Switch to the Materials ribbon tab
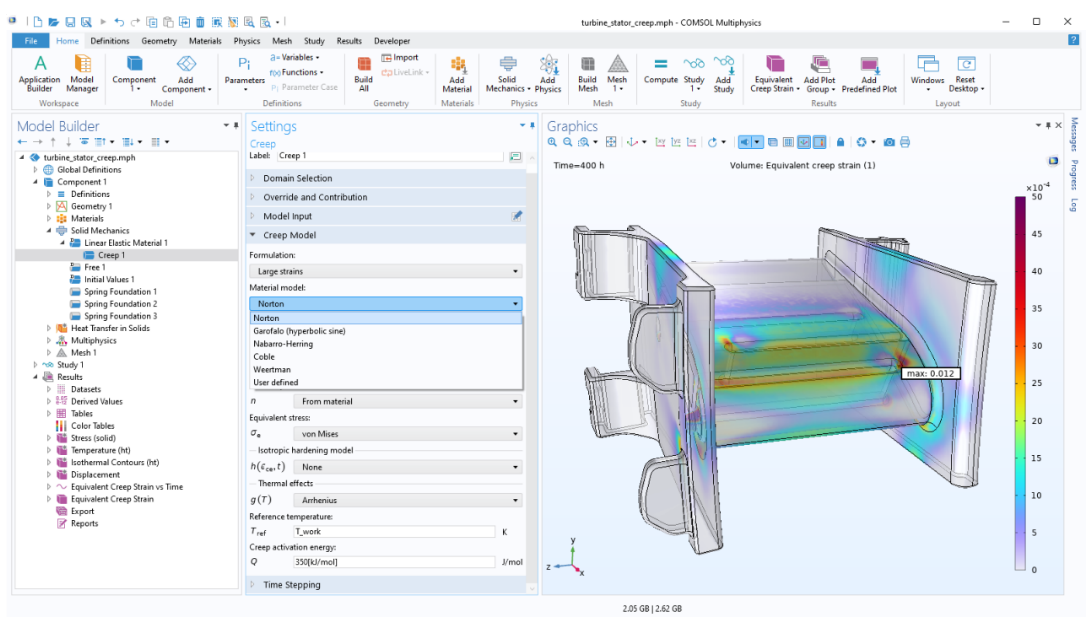The height and width of the screenshot is (619, 1086). point(205,41)
